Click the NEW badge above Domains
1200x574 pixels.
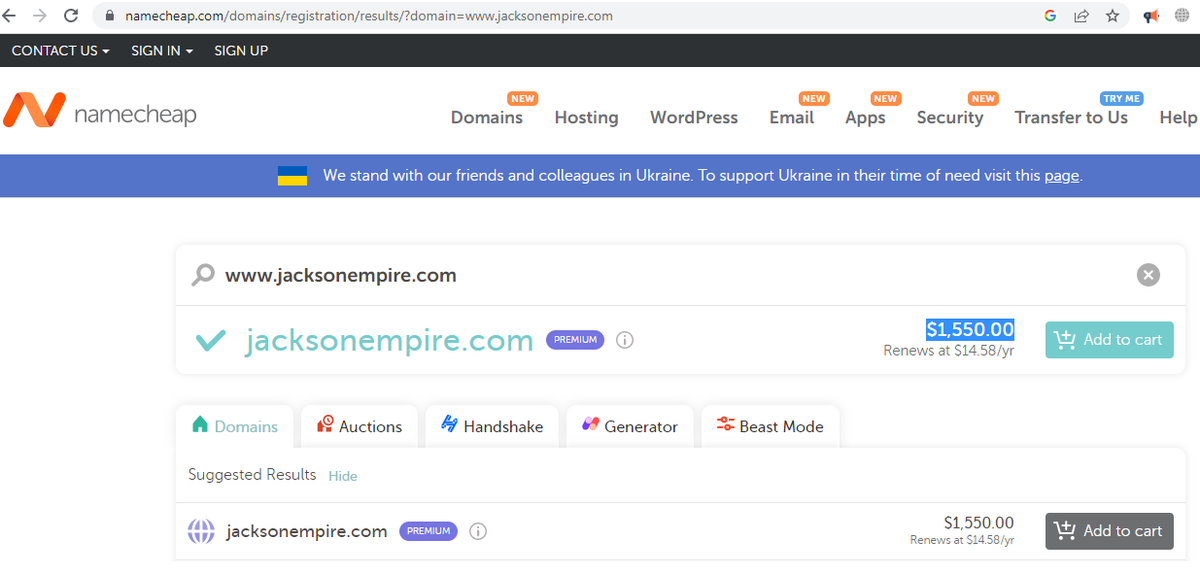(522, 99)
